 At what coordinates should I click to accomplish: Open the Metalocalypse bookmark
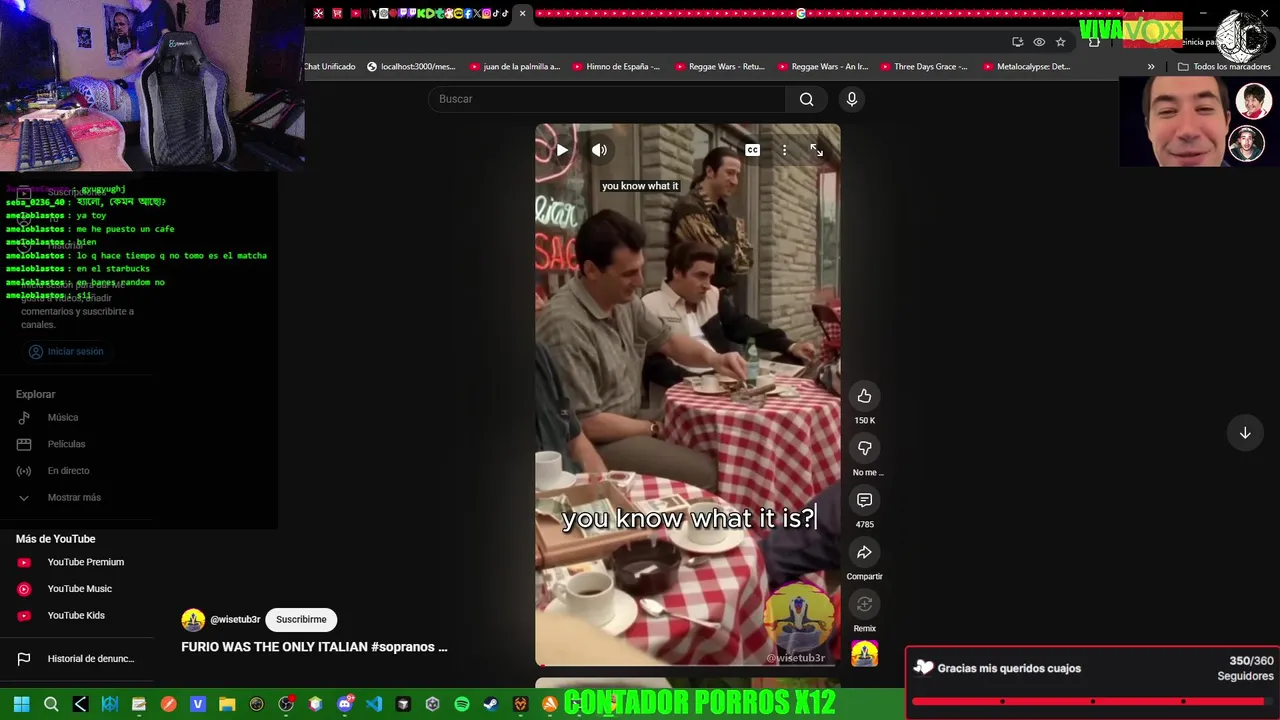tap(1027, 67)
